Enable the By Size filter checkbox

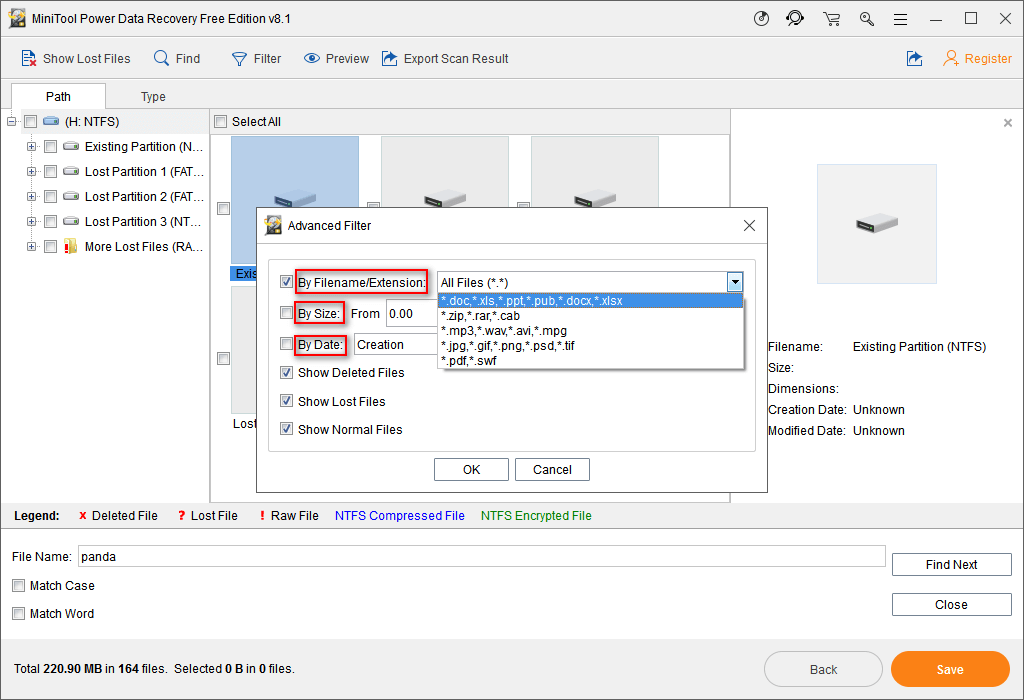(287, 313)
